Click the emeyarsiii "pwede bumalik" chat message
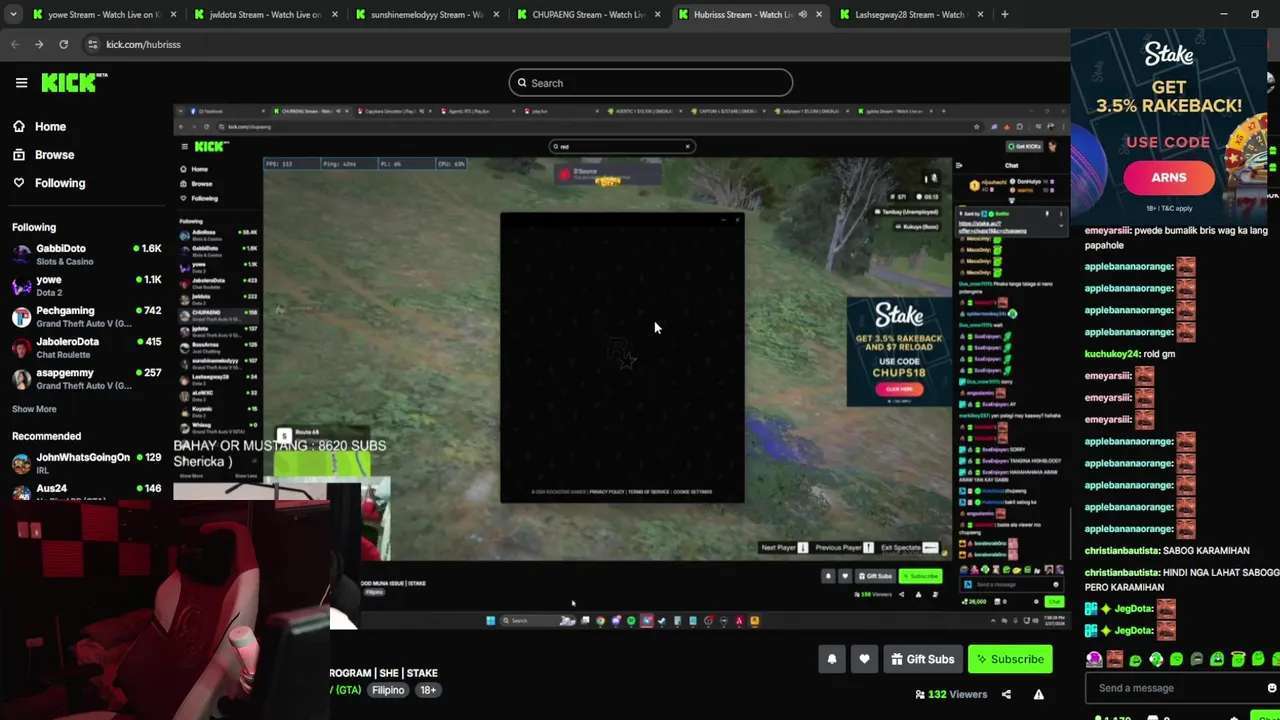 (x=1176, y=238)
